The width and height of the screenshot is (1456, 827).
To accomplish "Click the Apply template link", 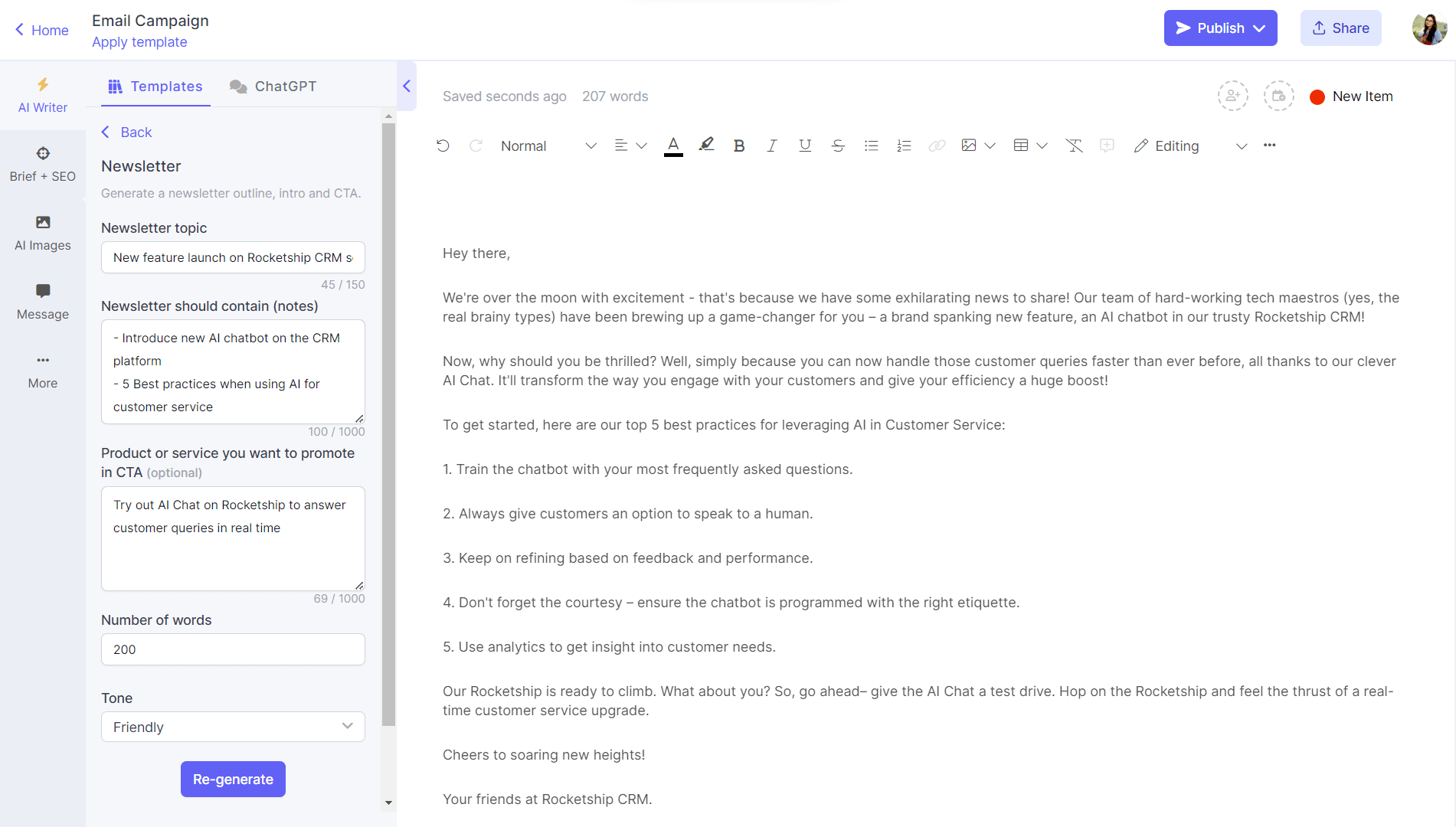I will click(139, 42).
